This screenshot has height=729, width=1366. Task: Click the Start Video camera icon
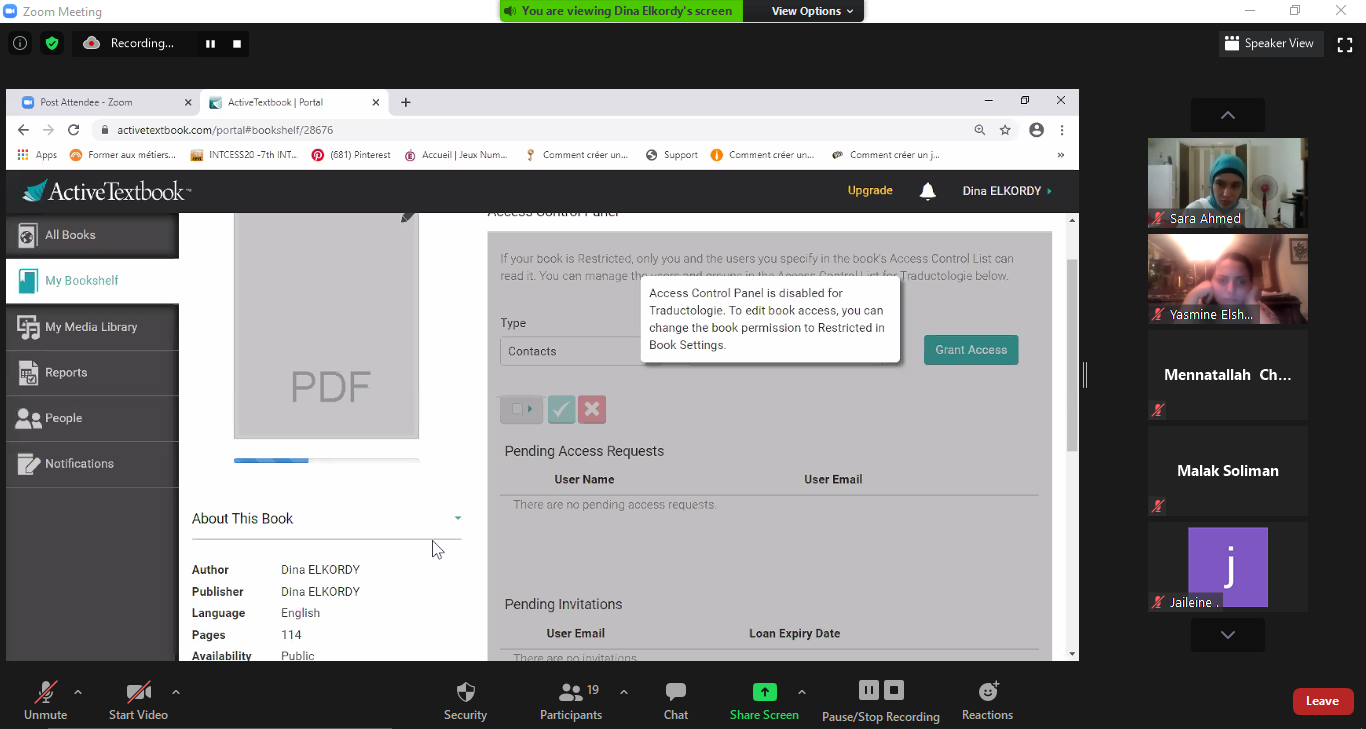point(138,692)
